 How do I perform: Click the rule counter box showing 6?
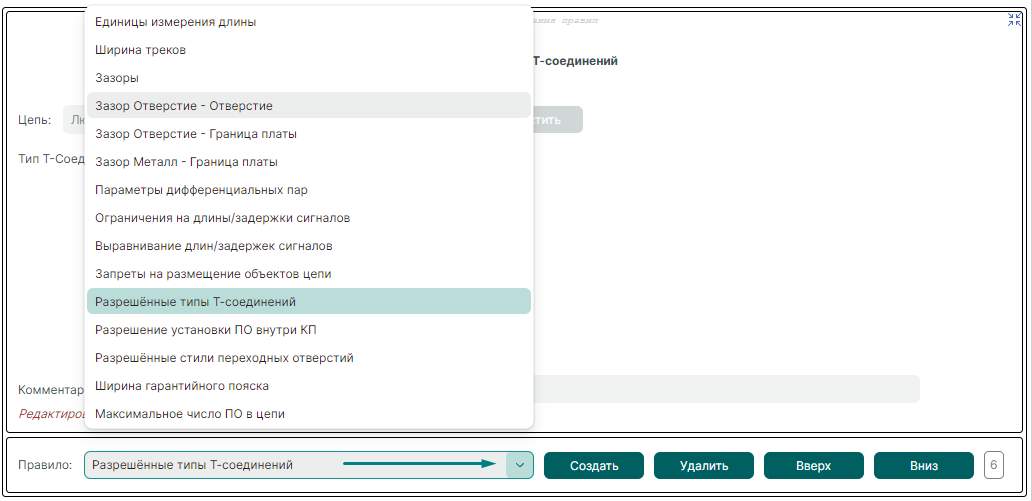pos(993,465)
